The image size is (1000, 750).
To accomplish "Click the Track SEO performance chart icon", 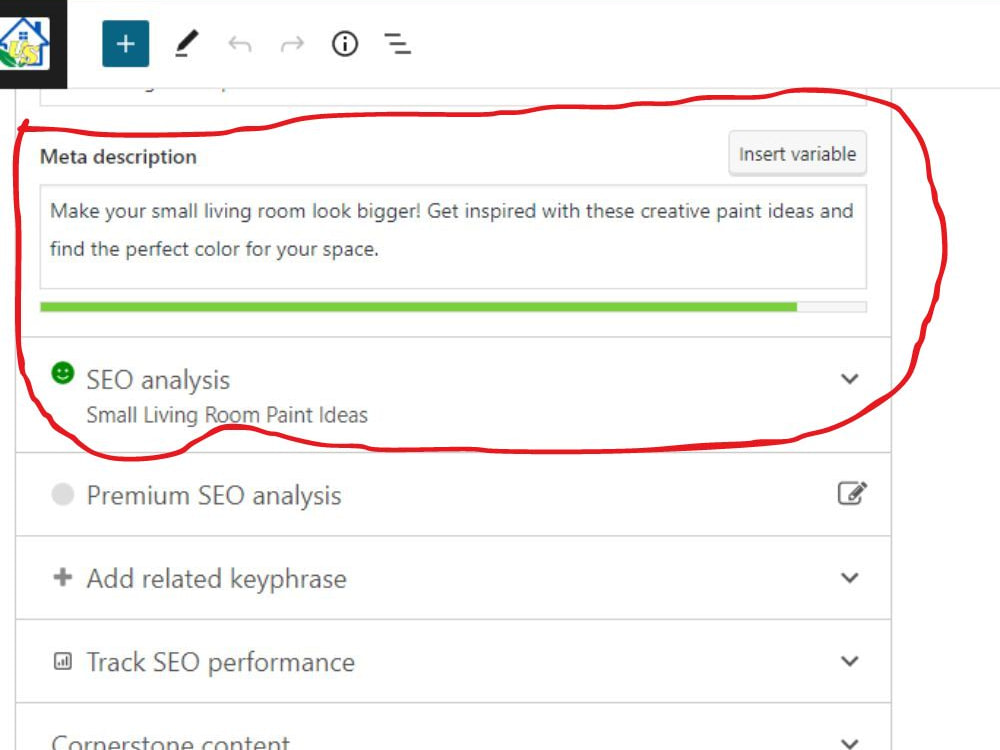I will 62,661.
